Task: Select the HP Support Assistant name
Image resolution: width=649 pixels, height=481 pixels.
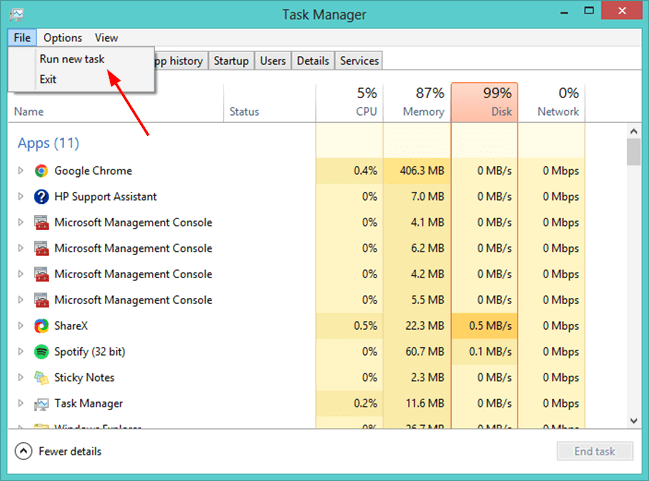Action: tap(106, 196)
